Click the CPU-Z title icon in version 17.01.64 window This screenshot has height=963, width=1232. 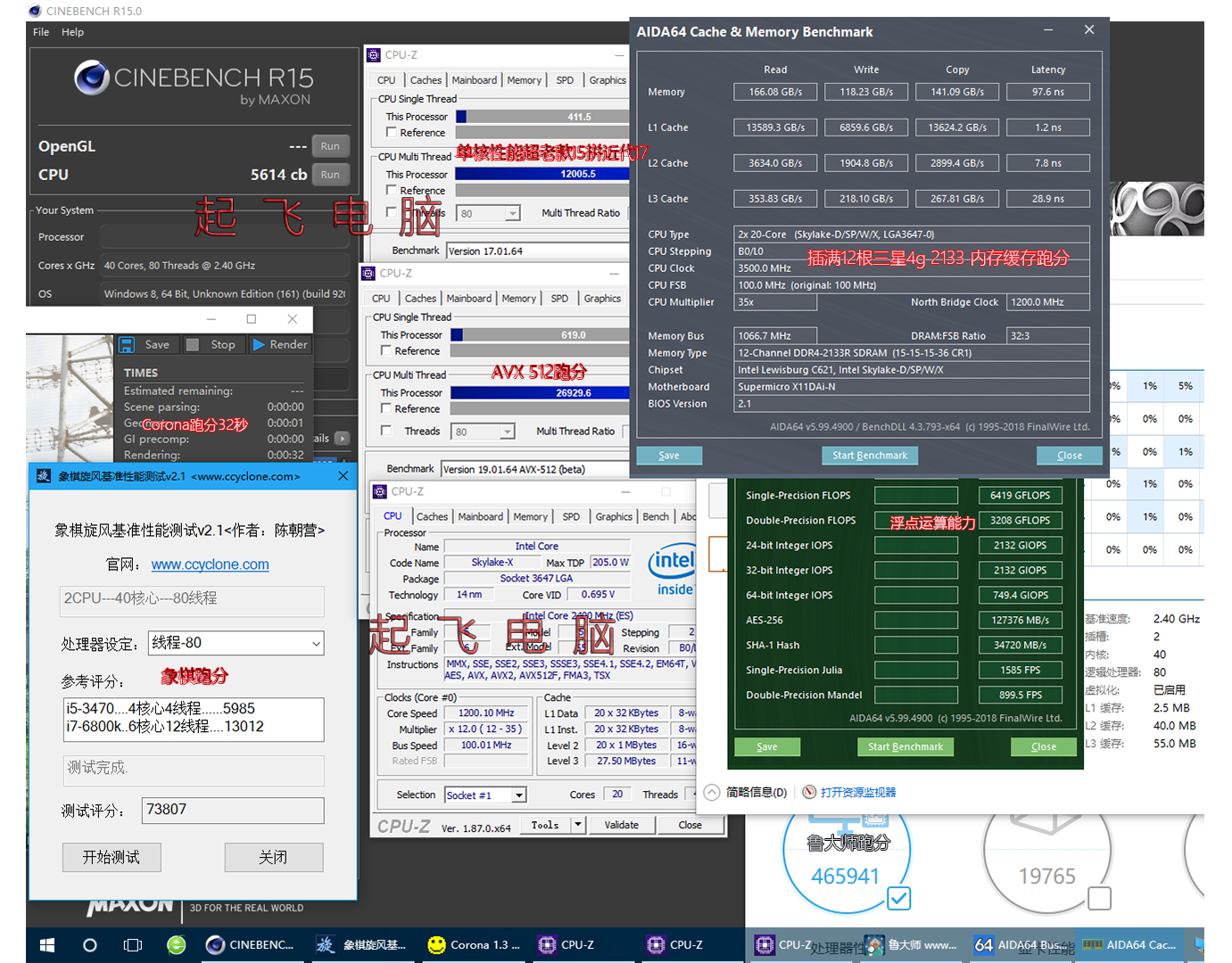tap(374, 55)
